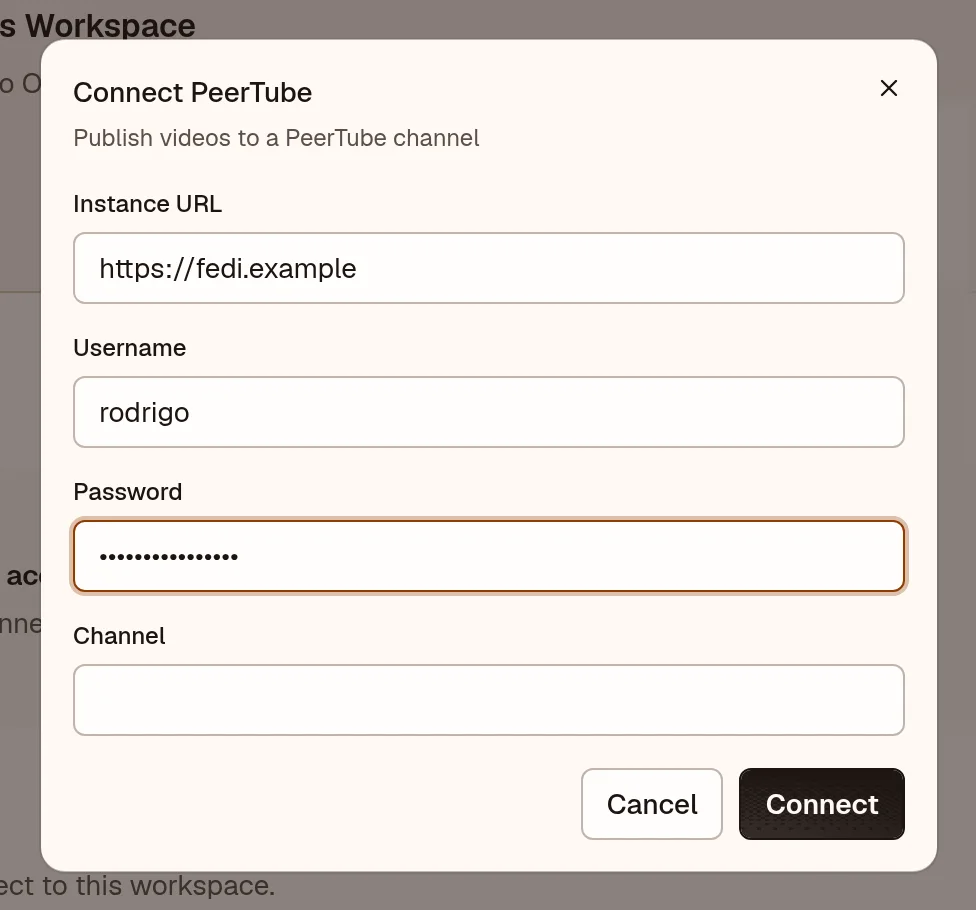976x910 pixels.
Task: Click the empty Channel input field
Action: pyautogui.click(x=489, y=700)
